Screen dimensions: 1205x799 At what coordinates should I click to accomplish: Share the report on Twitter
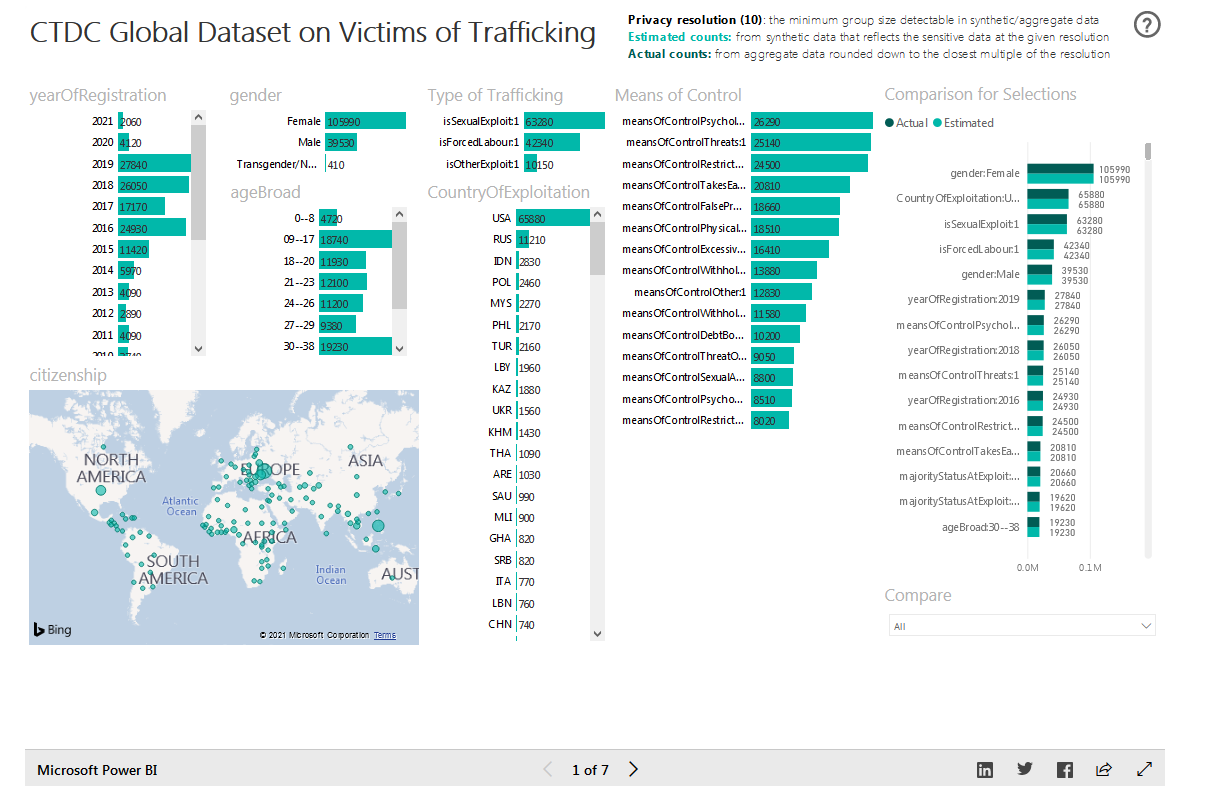pos(1025,769)
